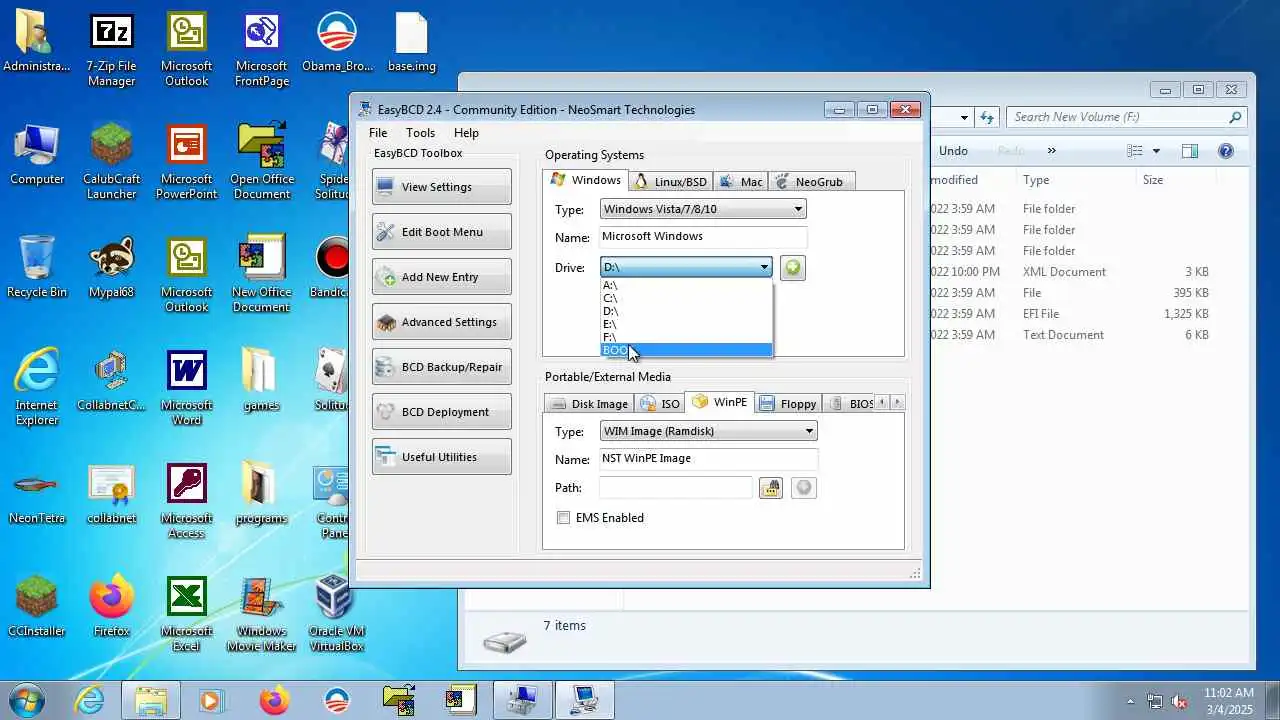The image size is (1280, 720).
Task: Open Microsoft PowerPoint desktop icon
Action: pyautogui.click(x=186, y=162)
